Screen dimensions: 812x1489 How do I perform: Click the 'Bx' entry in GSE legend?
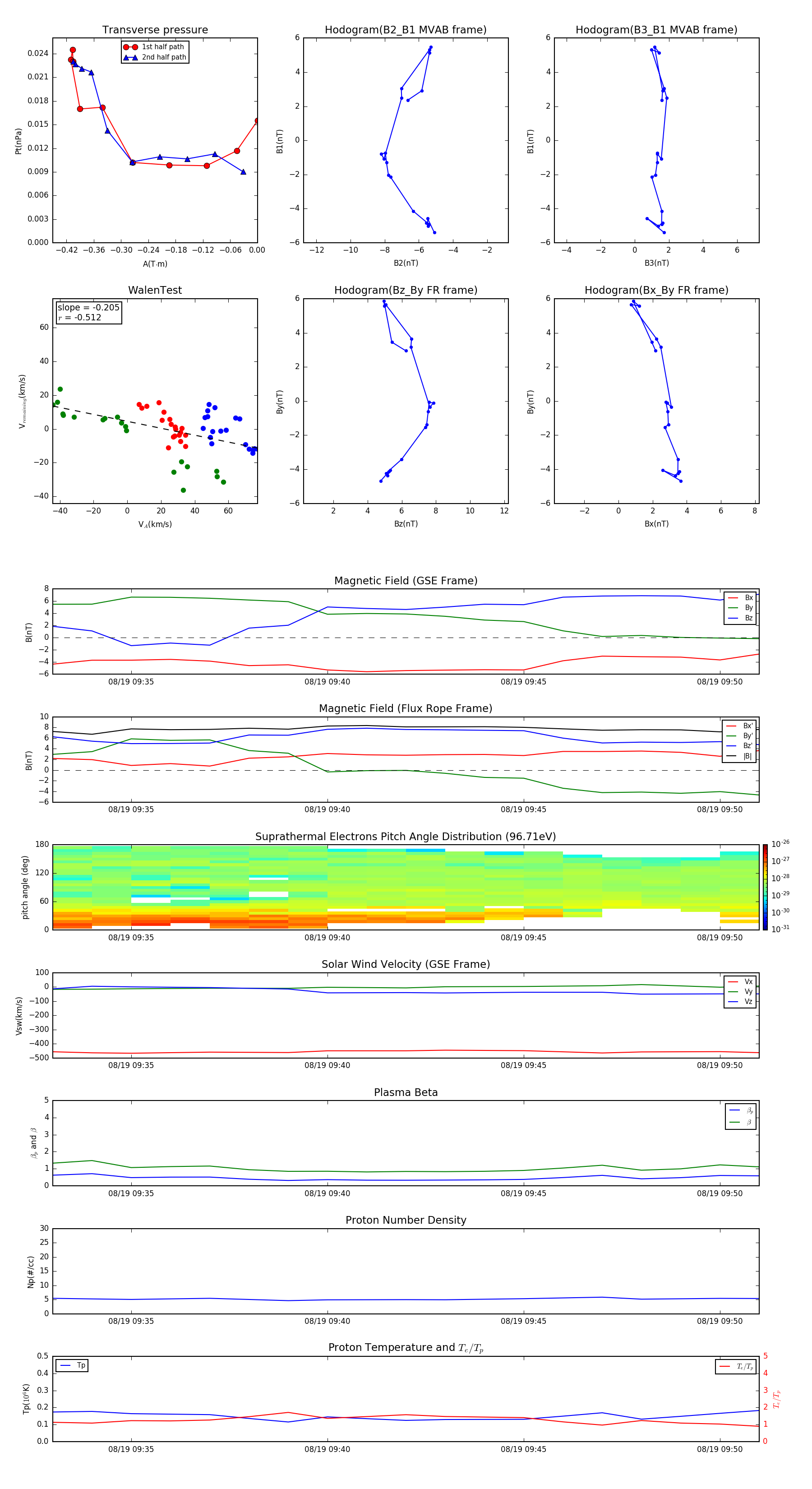click(740, 598)
